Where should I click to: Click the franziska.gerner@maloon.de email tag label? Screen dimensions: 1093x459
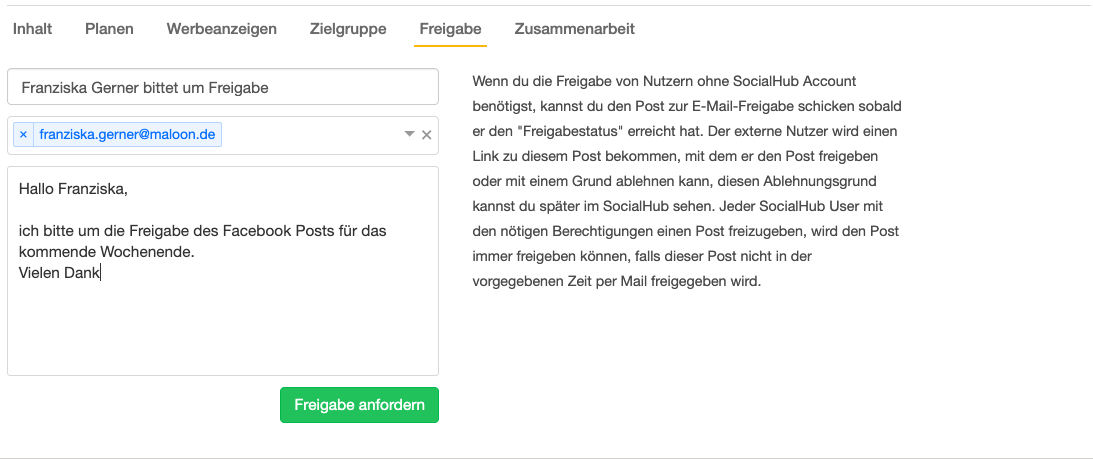tap(127, 134)
